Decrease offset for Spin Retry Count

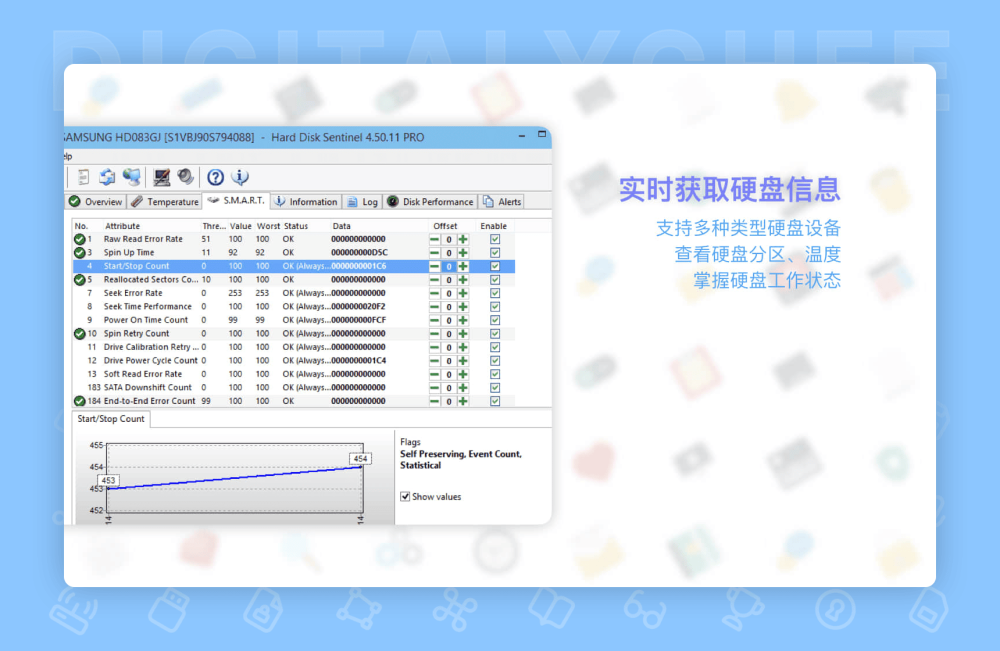(434, 334)
